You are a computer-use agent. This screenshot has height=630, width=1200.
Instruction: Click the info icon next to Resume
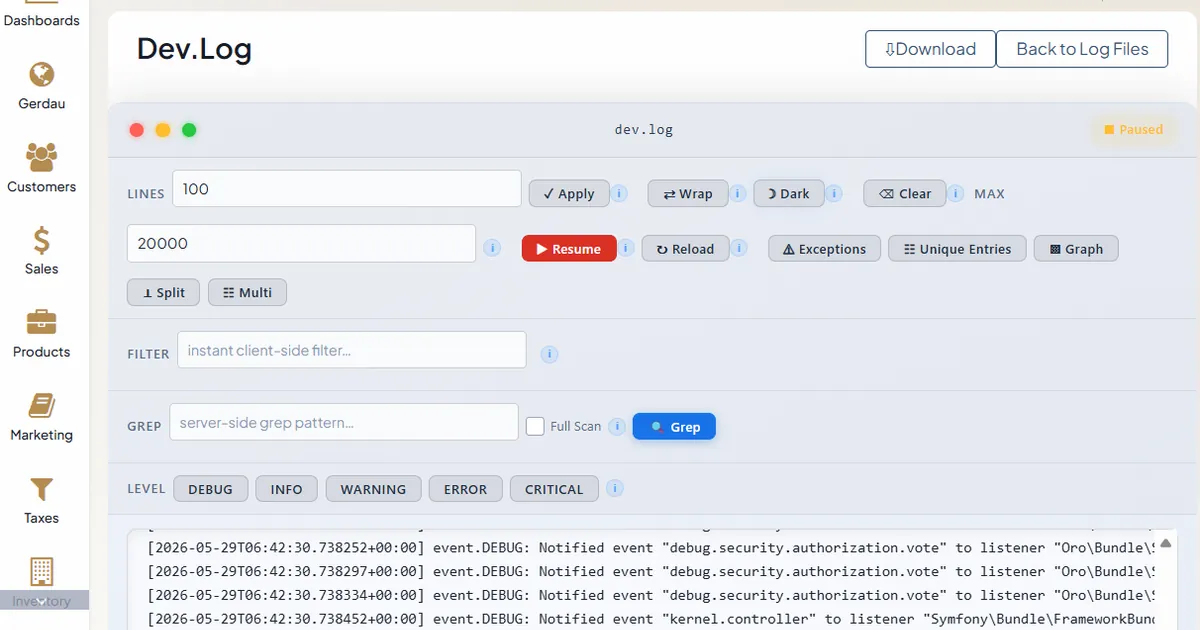[627, 248]
